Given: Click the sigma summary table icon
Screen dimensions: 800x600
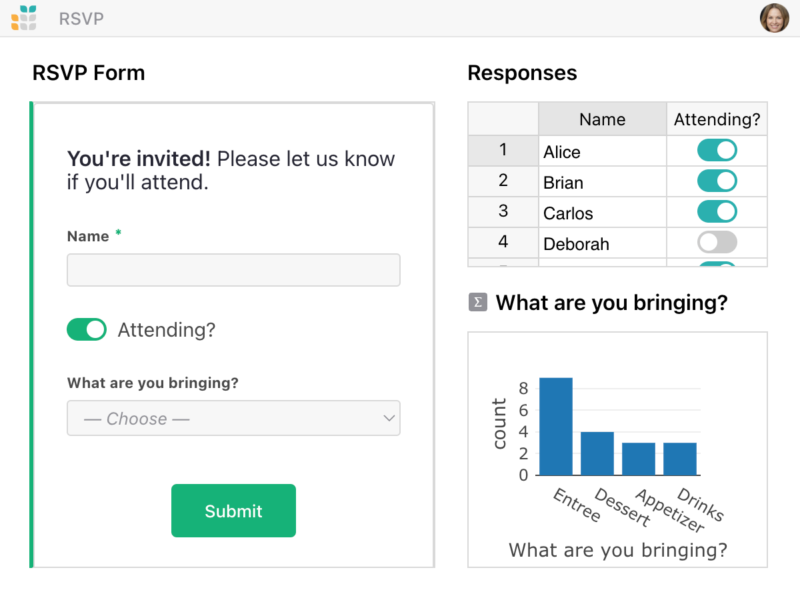Looking at the screenshot, I should coord(478,302).
